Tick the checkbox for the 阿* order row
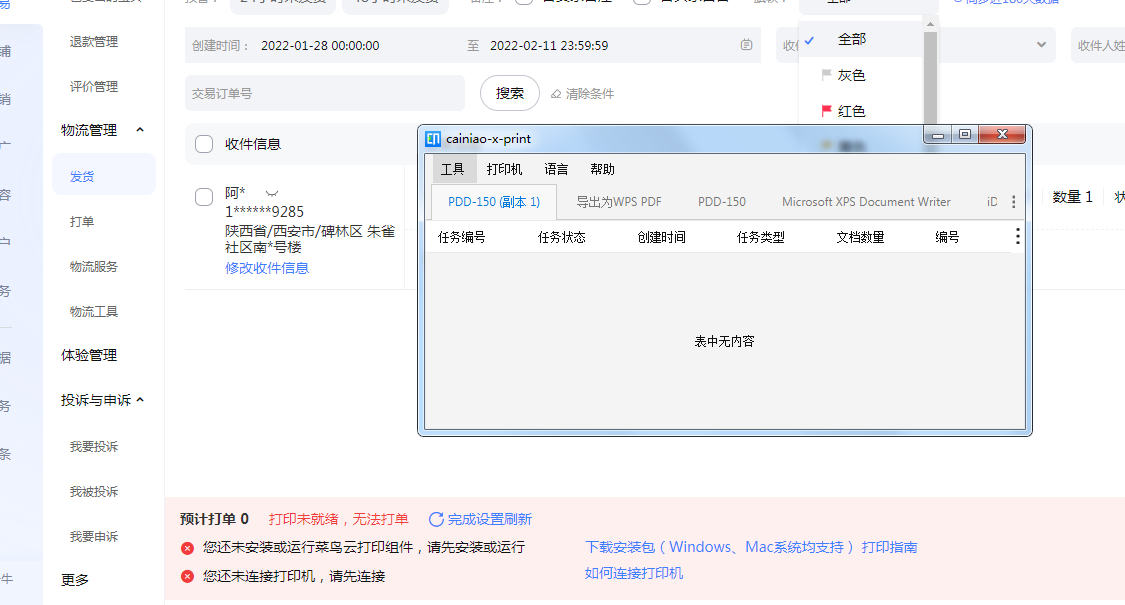 click(x=204, y=197)
